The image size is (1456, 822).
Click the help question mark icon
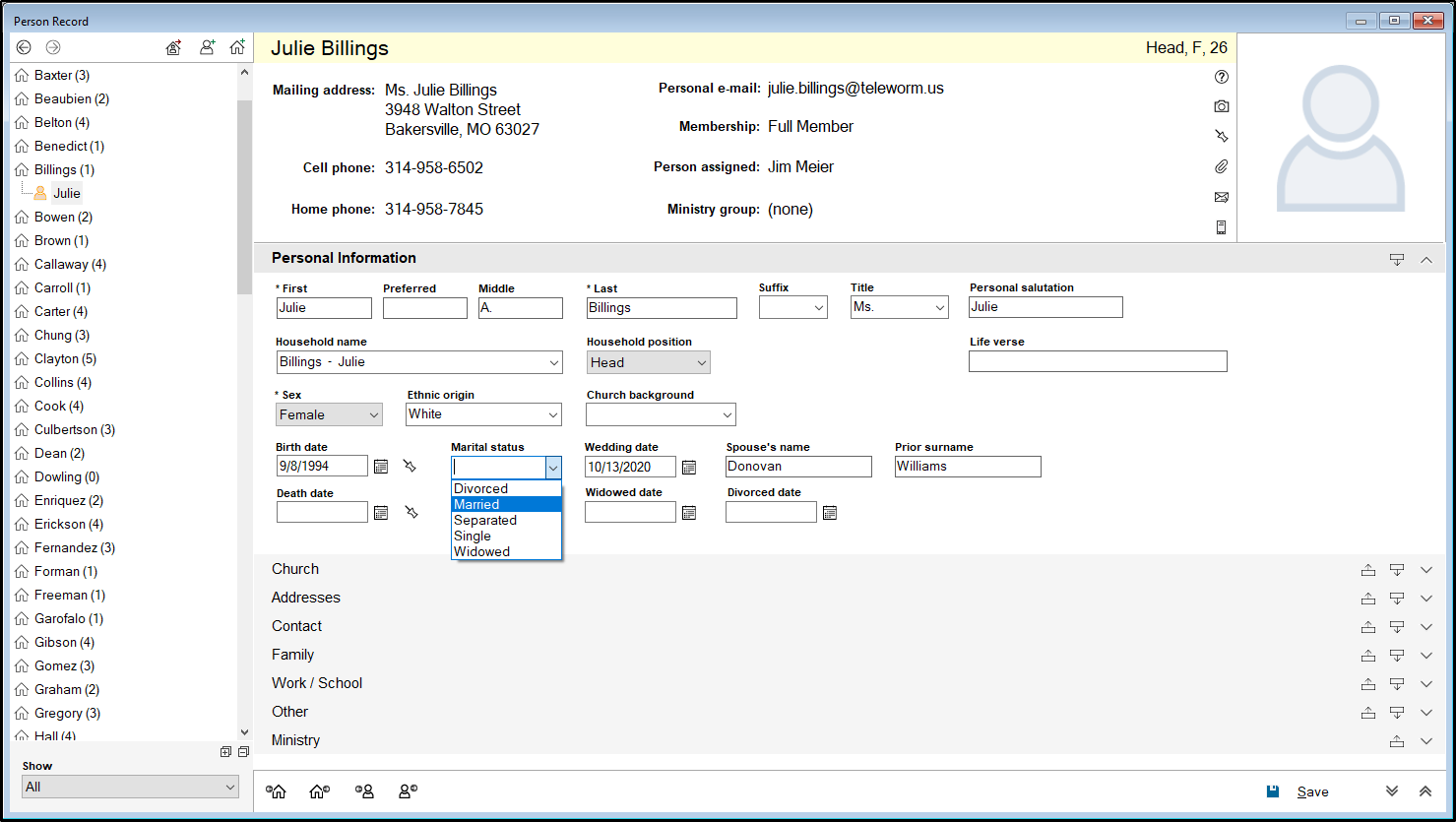pos(1221,77)
